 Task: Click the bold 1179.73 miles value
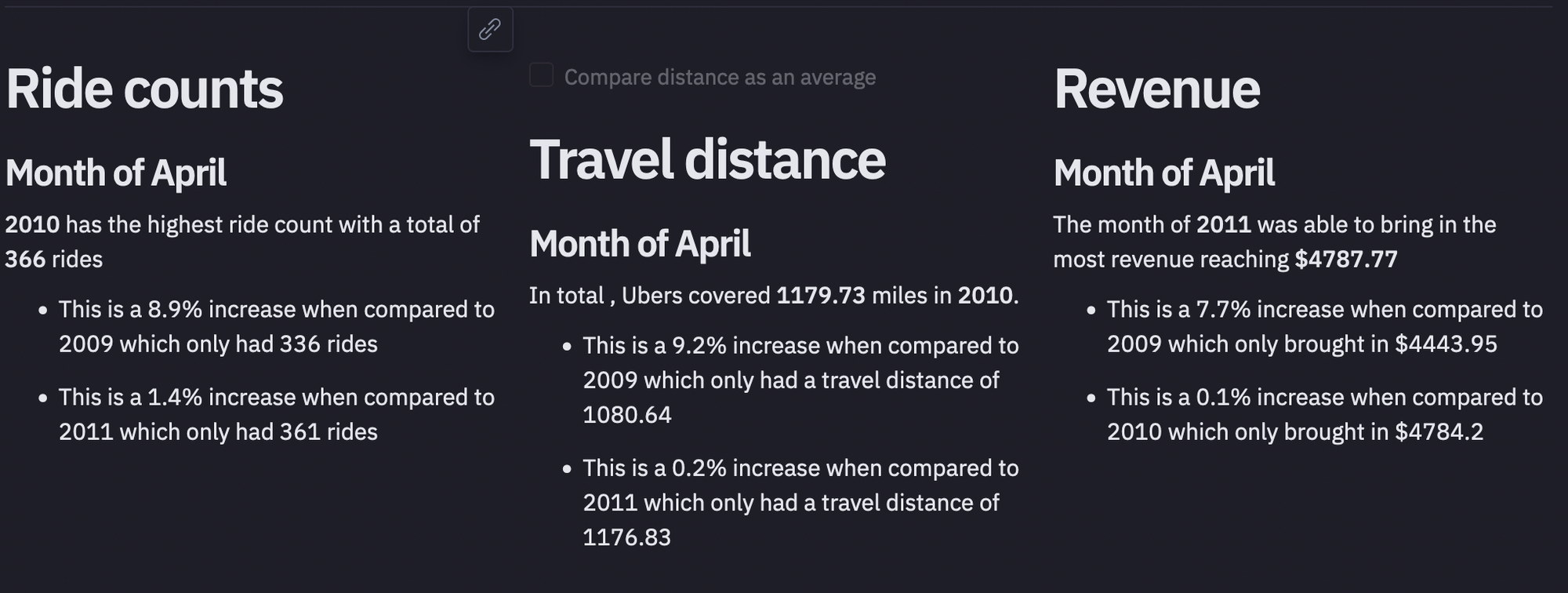(821, 295)
